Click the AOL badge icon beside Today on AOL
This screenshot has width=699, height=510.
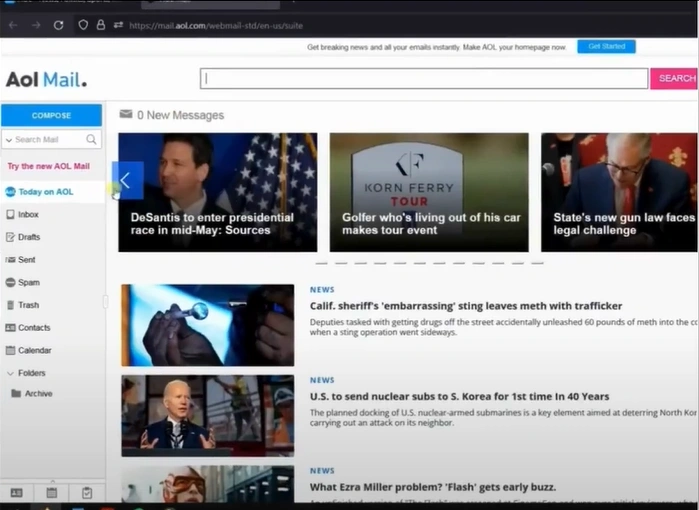(10, 192)
